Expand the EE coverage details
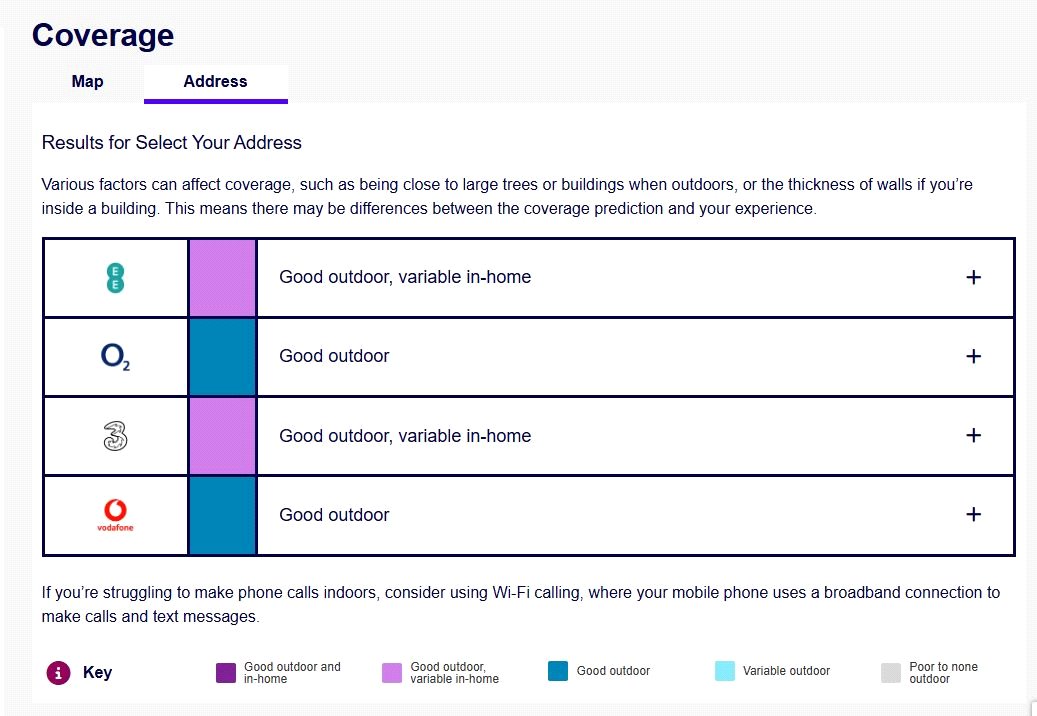Screen dimensions: 1037x716 [x=973, y=278]
